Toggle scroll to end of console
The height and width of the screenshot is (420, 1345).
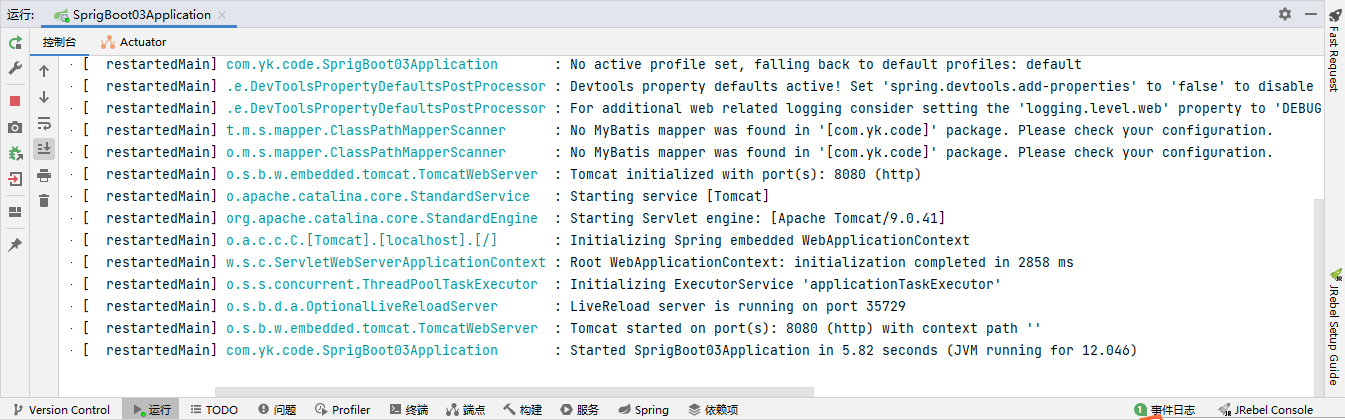point(44,149)
